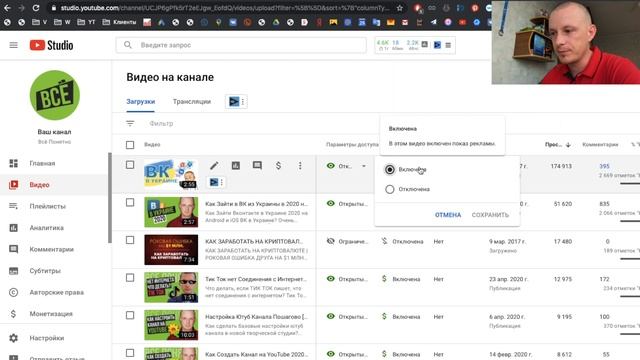
Task: Select the Отключена radio option
Action: [x=390, y=189]
